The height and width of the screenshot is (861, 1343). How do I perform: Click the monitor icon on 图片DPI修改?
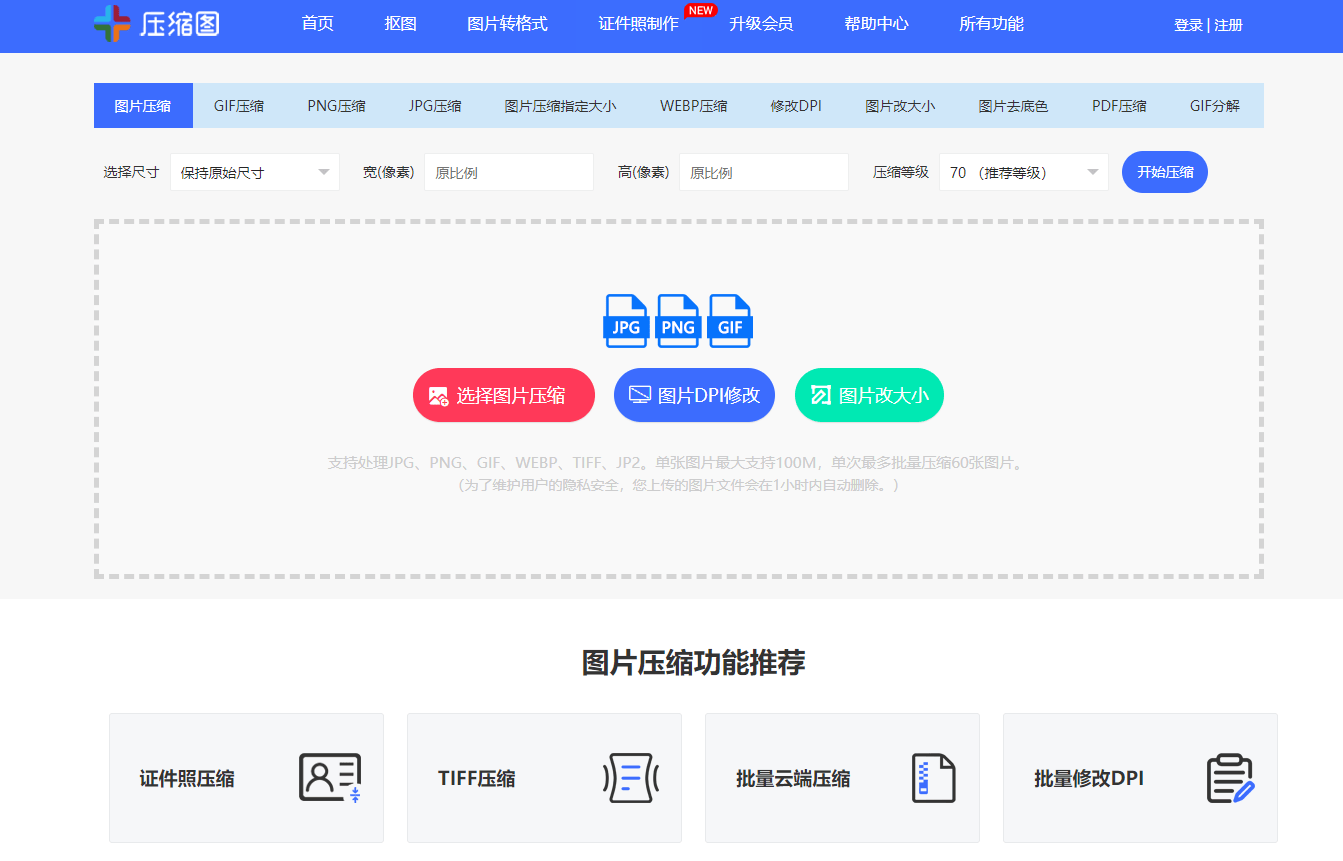(x=639, y=394)
